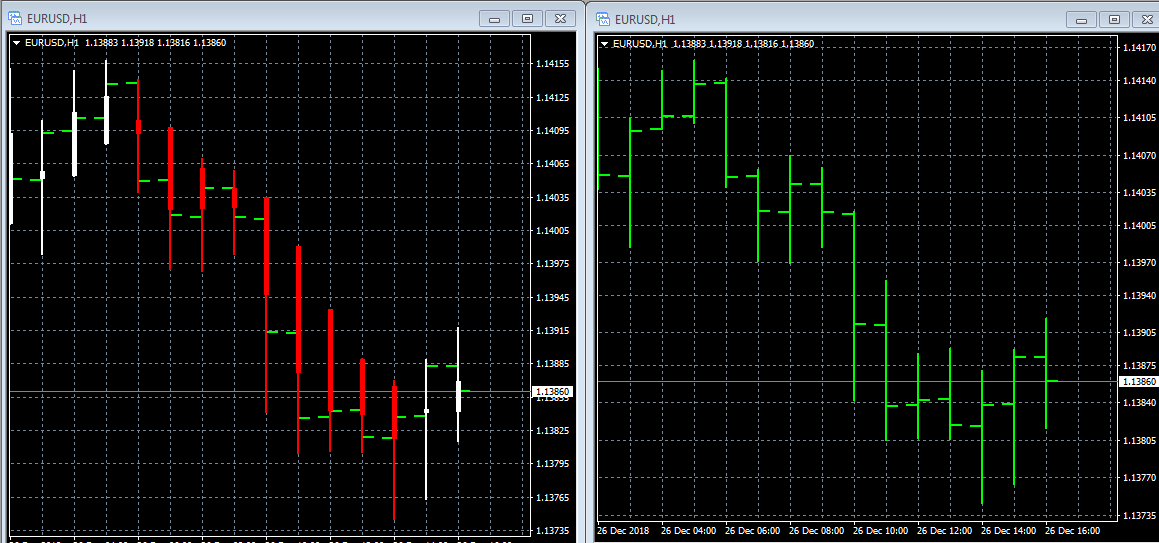Minimize the left EURUSD,H1 chart window
Viewport: 1159px width, 543px height.
tap(495, 18)
